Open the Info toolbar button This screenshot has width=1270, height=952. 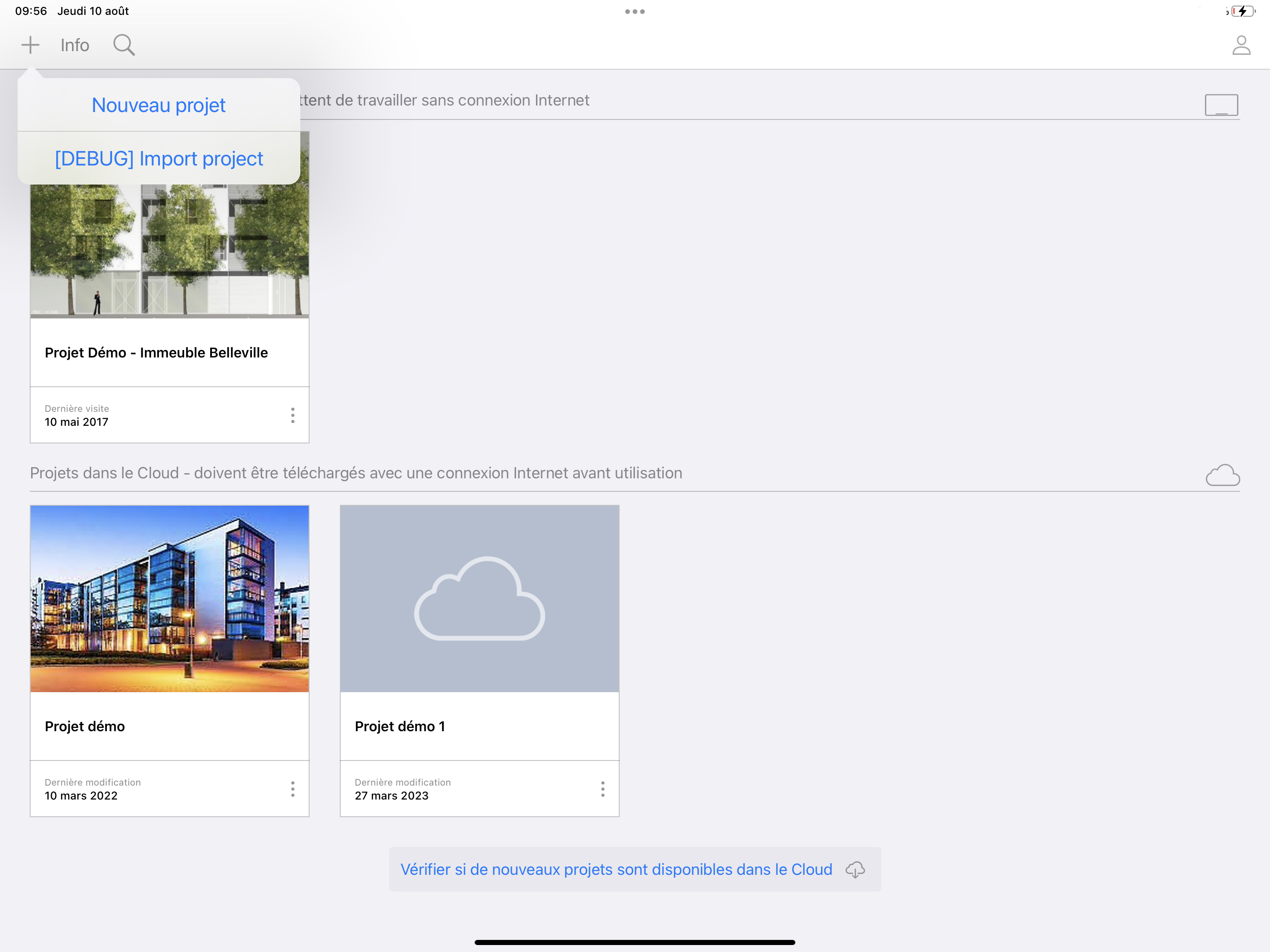pyautogui.click(x=75, y=46)
